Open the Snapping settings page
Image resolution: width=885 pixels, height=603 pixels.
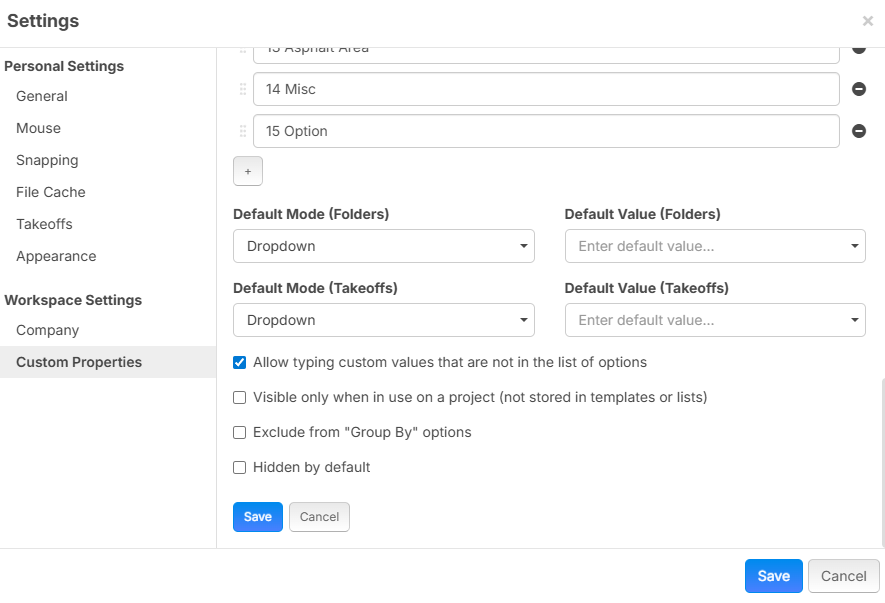pos(47,160)
